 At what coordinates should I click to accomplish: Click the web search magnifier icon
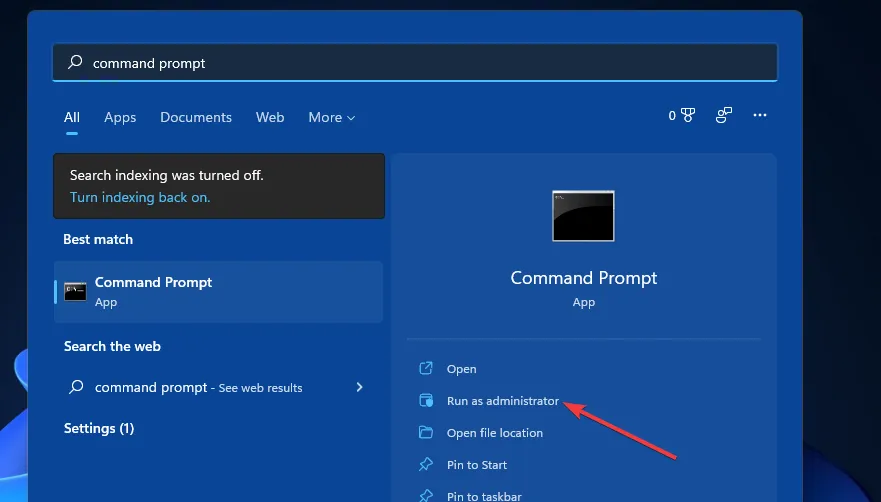coord(75,387)
